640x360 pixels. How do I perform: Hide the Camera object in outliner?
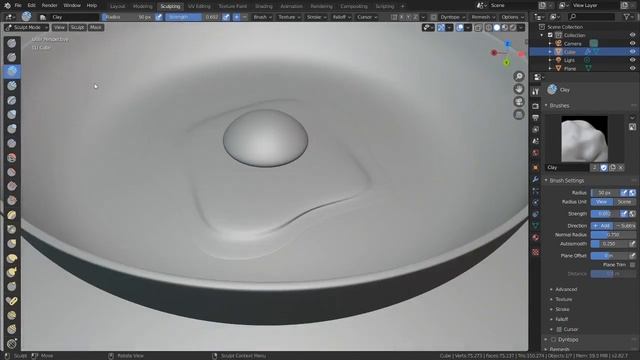pyautogui.click(x=632, y=44)
